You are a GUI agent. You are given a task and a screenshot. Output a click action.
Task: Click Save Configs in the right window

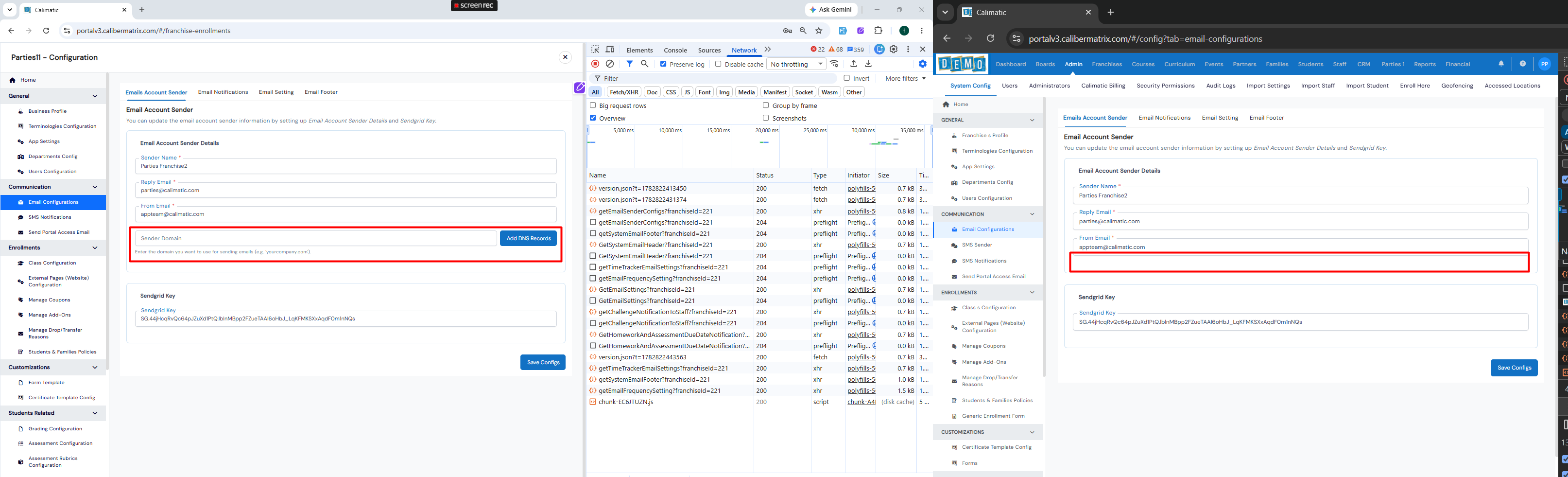(1514, 368)
